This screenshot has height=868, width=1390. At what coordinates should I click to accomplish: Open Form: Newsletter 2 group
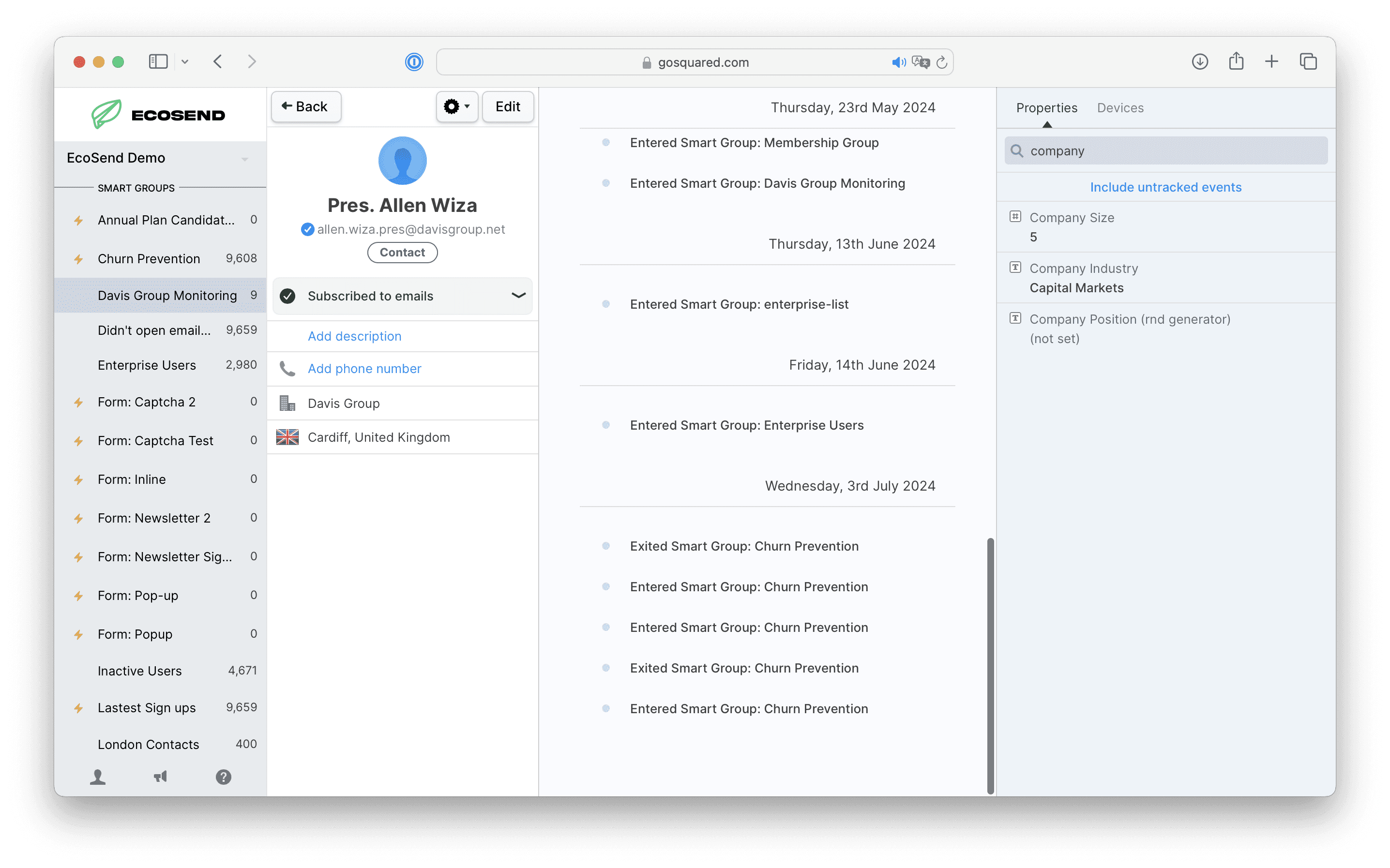160,518
